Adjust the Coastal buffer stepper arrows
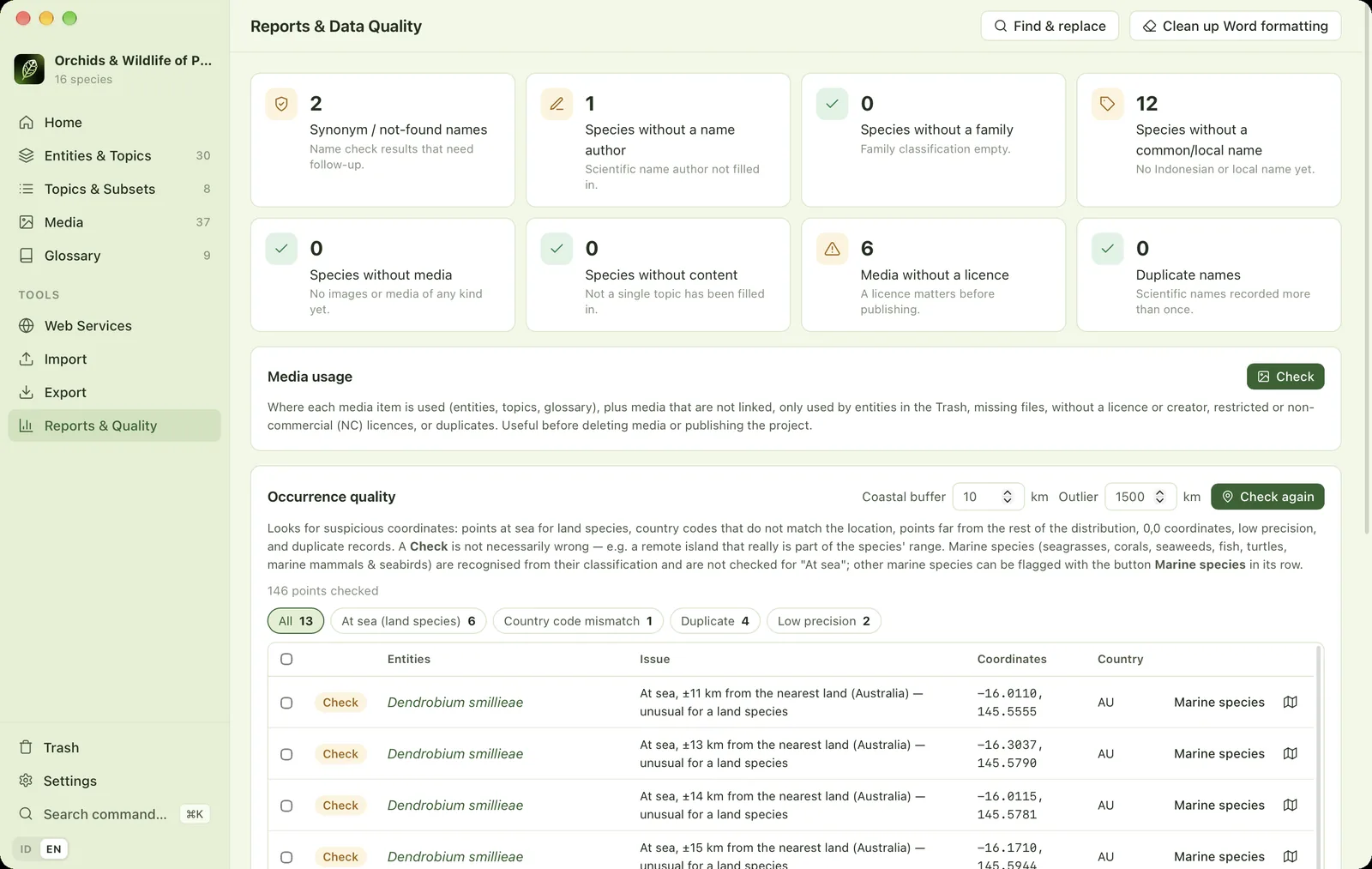1372x869 pixels. click(x=1008, y=497)
